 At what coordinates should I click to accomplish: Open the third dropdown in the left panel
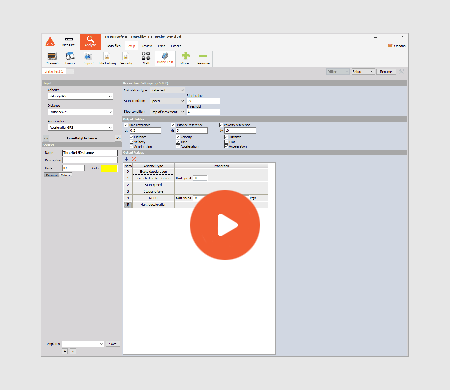click(80, 127)
